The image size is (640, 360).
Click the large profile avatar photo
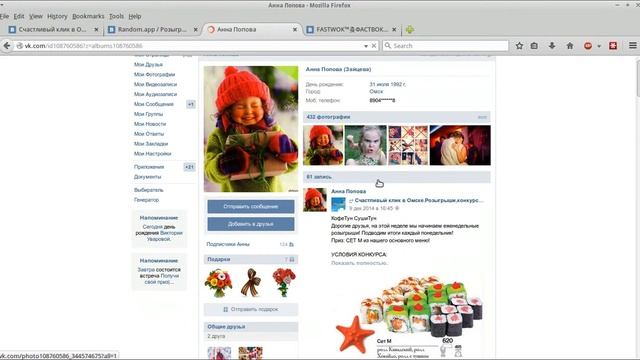pyautogui.click(x=251, y=129)
